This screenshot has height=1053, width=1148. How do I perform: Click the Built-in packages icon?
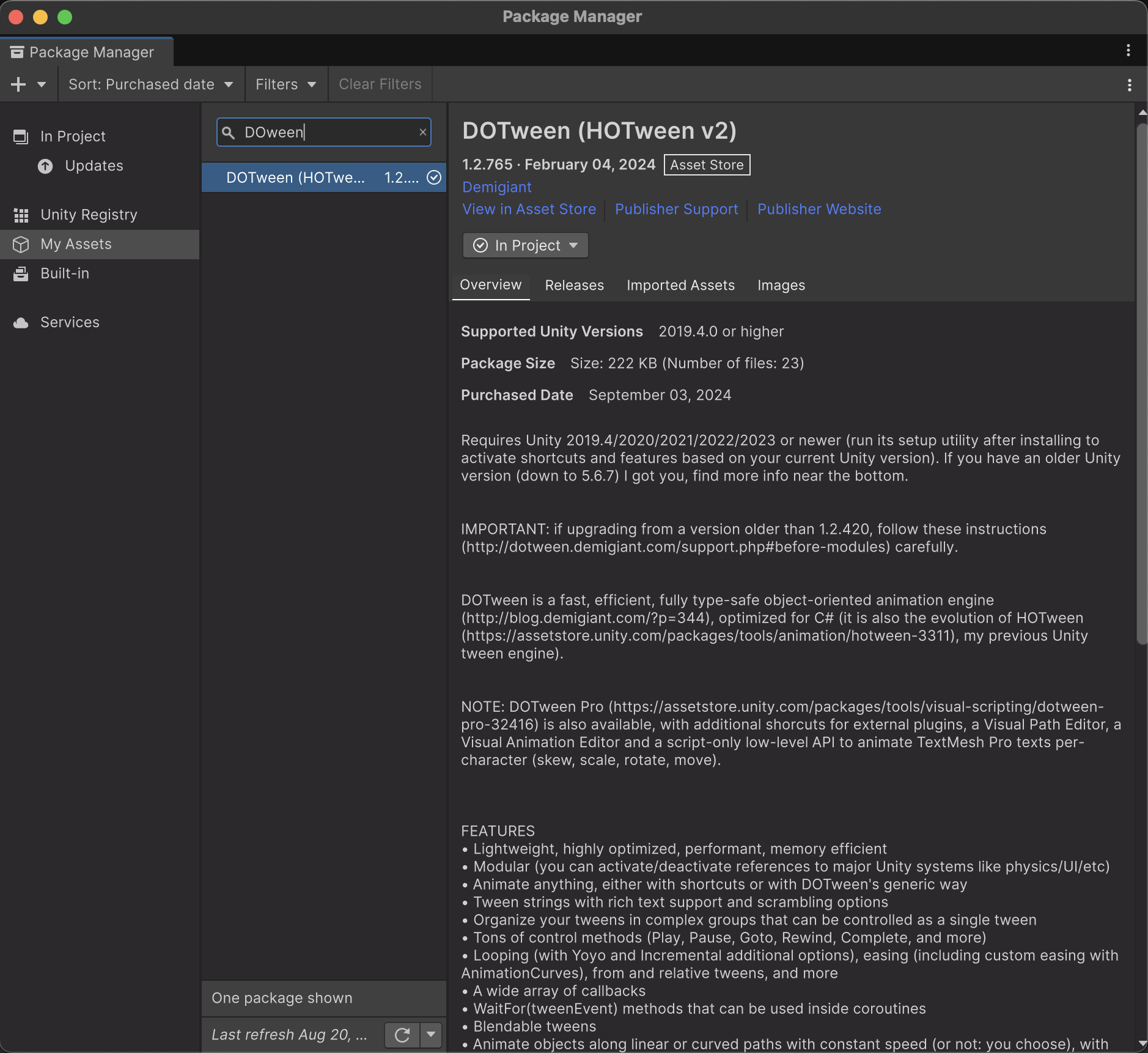tap(21, 274)
